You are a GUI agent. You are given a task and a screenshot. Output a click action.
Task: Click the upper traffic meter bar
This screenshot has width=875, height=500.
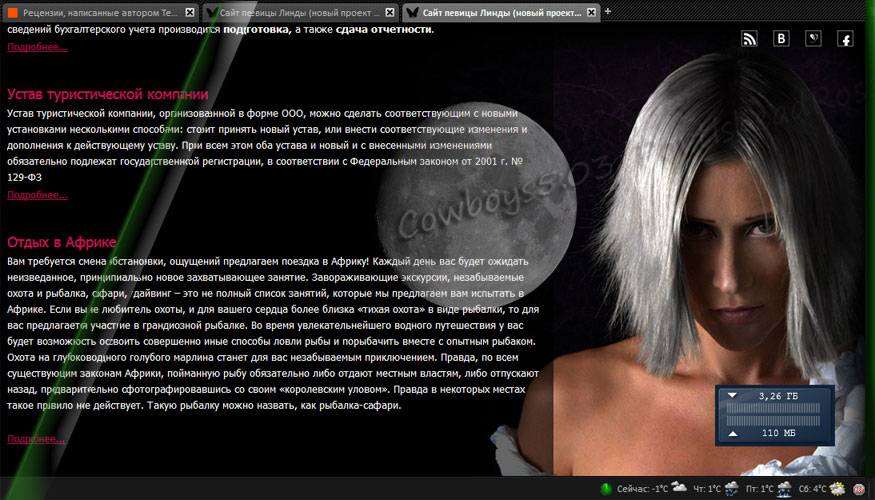[x=773, y=408]
